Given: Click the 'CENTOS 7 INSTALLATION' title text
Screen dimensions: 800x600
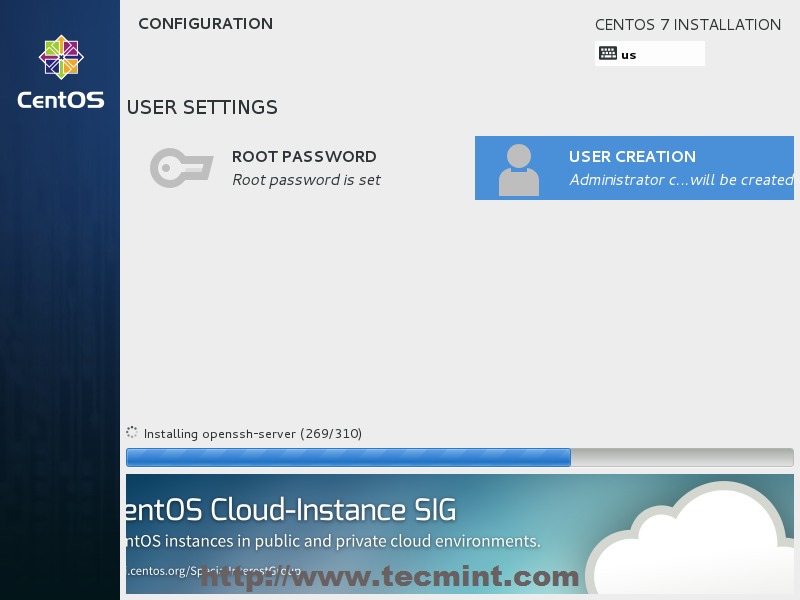Looking at the screenshot, I should [688, 25].
